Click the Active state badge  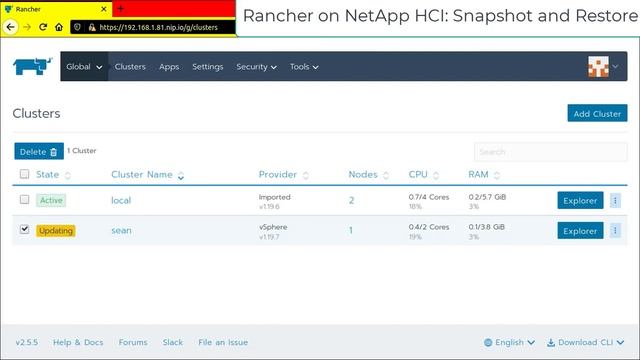tap(51, 200)
